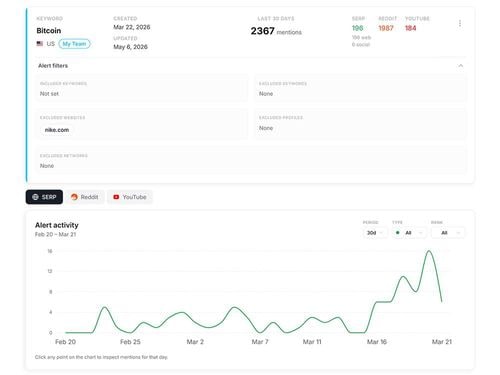The image size is (500, 375).
Task: Open the Rank All dropdown
Action: point(448,233)
